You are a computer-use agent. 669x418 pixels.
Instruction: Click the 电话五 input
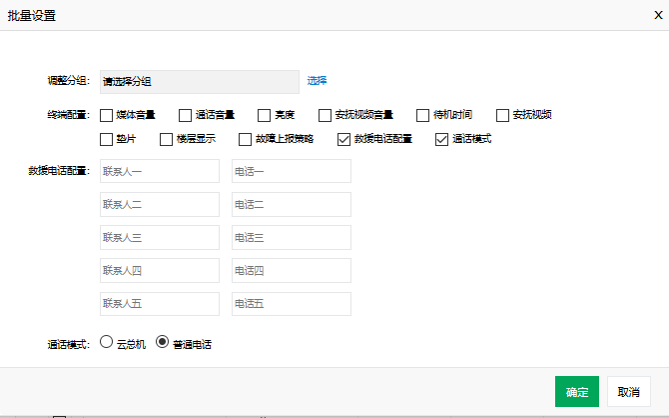(291, 304)
